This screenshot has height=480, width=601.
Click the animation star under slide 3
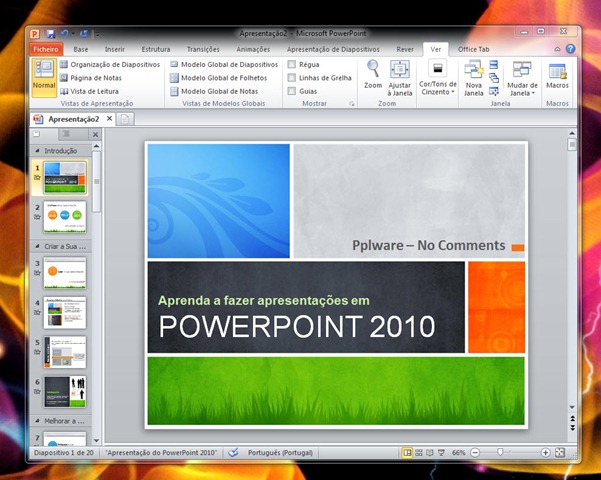[37, 273]
